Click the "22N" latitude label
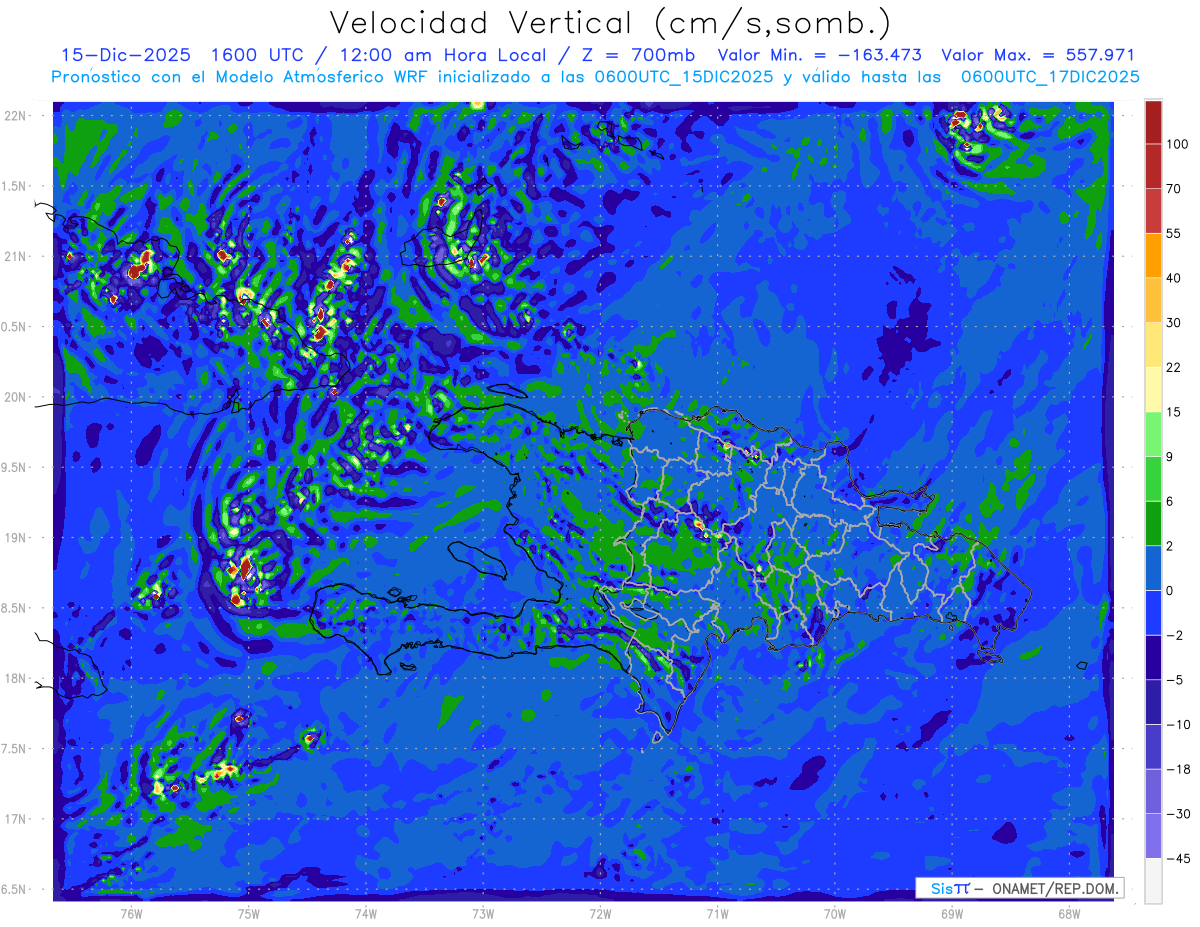 16,116
